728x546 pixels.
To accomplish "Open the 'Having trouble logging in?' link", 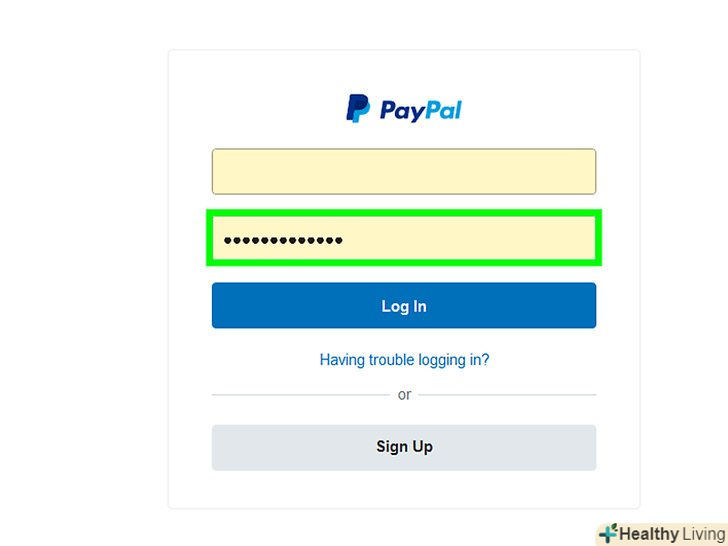I will 404,360.
